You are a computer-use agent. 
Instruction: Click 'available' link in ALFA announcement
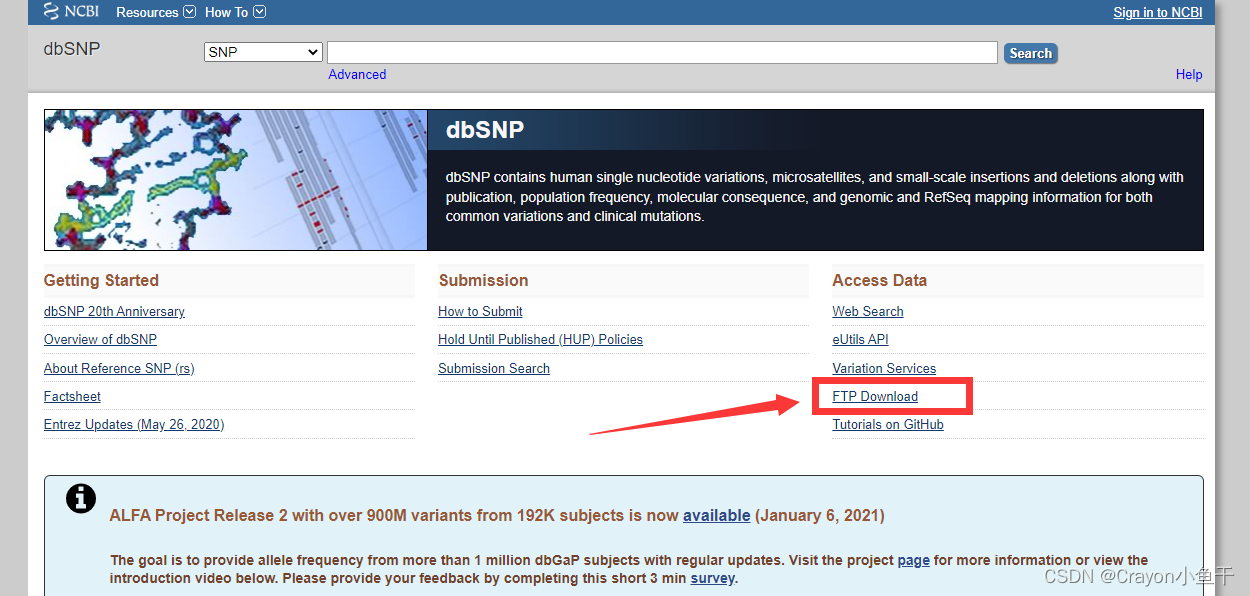(x=716, y=516)
